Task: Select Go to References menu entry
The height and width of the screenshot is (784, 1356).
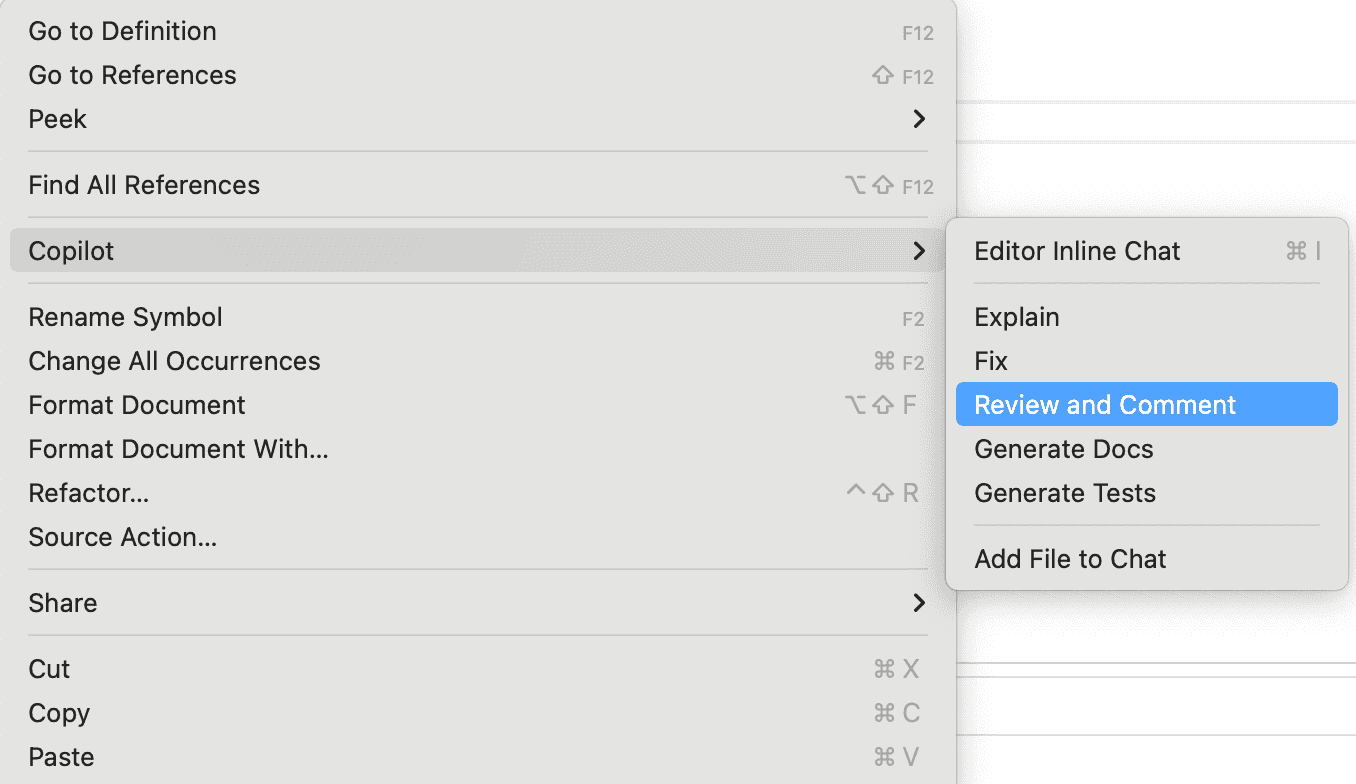Action: [x=132, y=75]
